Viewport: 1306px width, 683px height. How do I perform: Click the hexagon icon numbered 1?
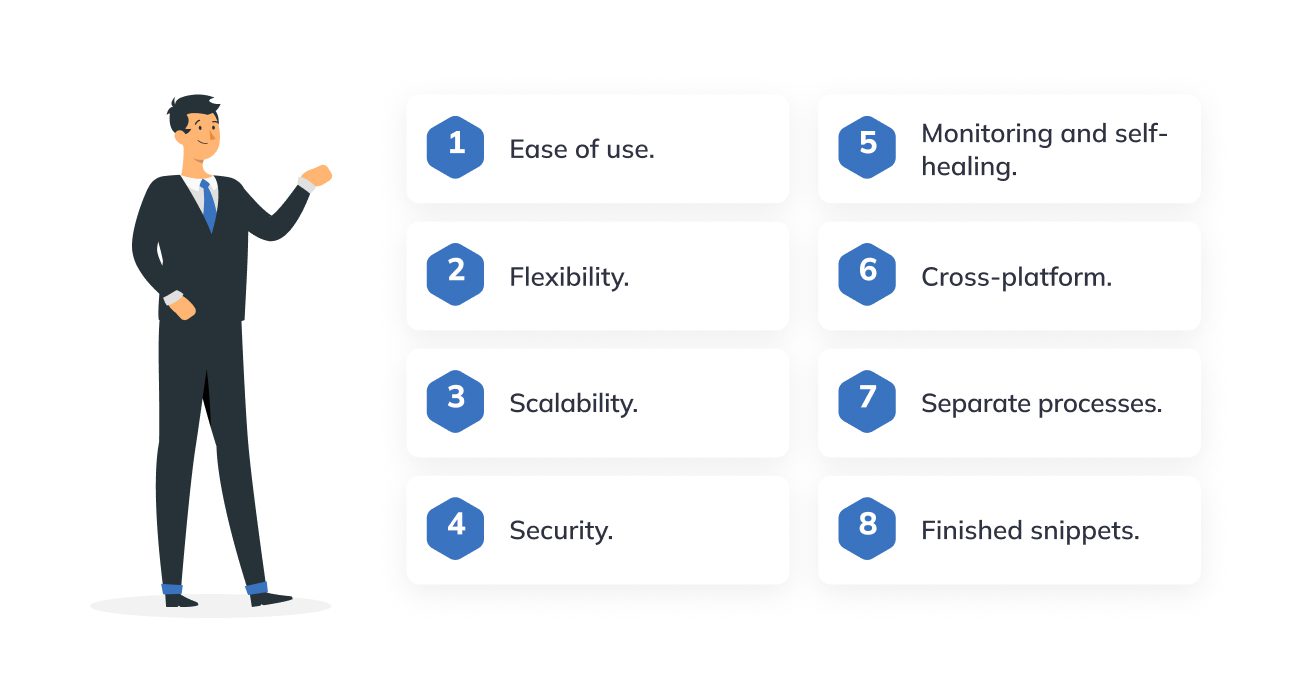(455, 147)
